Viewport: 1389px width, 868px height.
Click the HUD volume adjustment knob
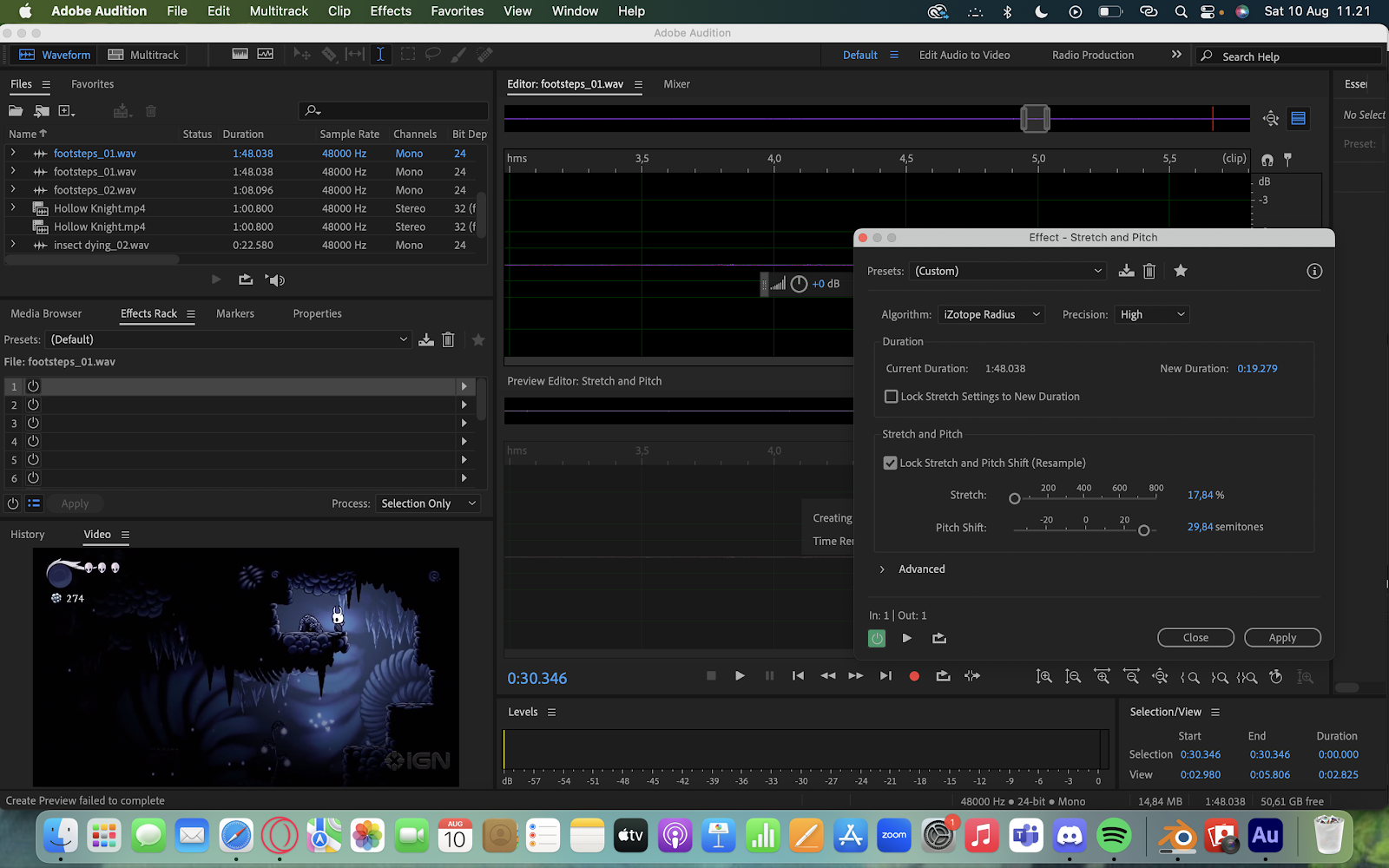pyautogui.click(x=800, y=284)
